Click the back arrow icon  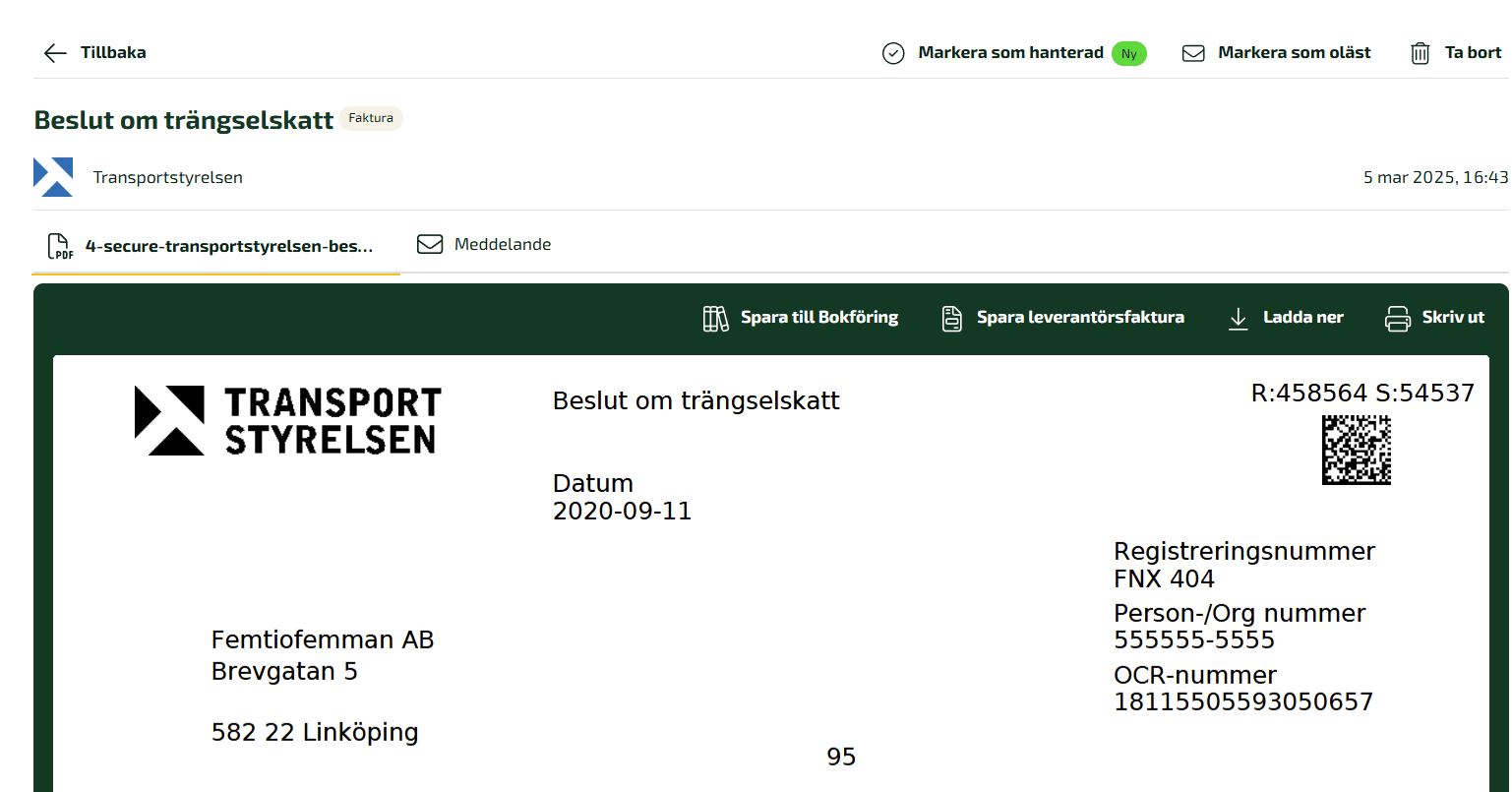(55, 53)
